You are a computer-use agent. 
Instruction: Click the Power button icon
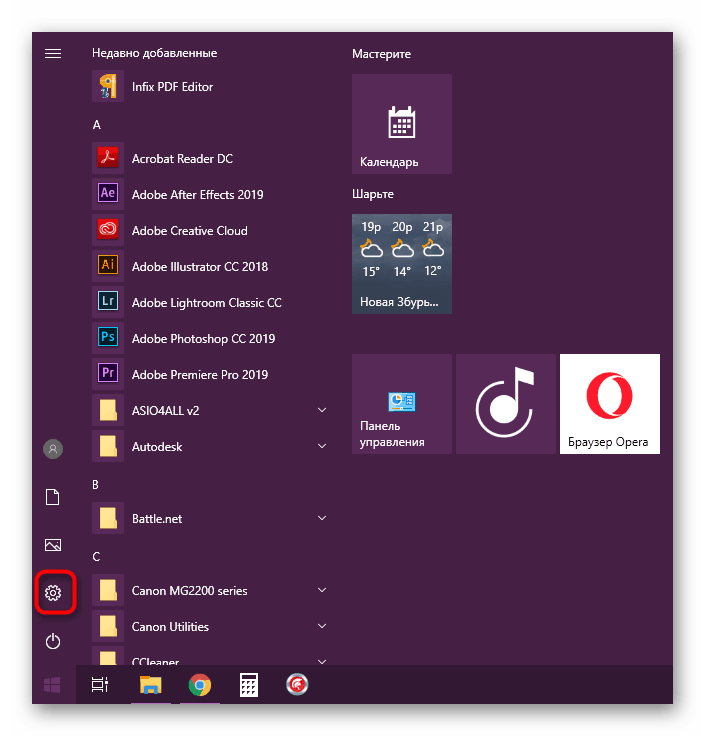coord(53,641)
